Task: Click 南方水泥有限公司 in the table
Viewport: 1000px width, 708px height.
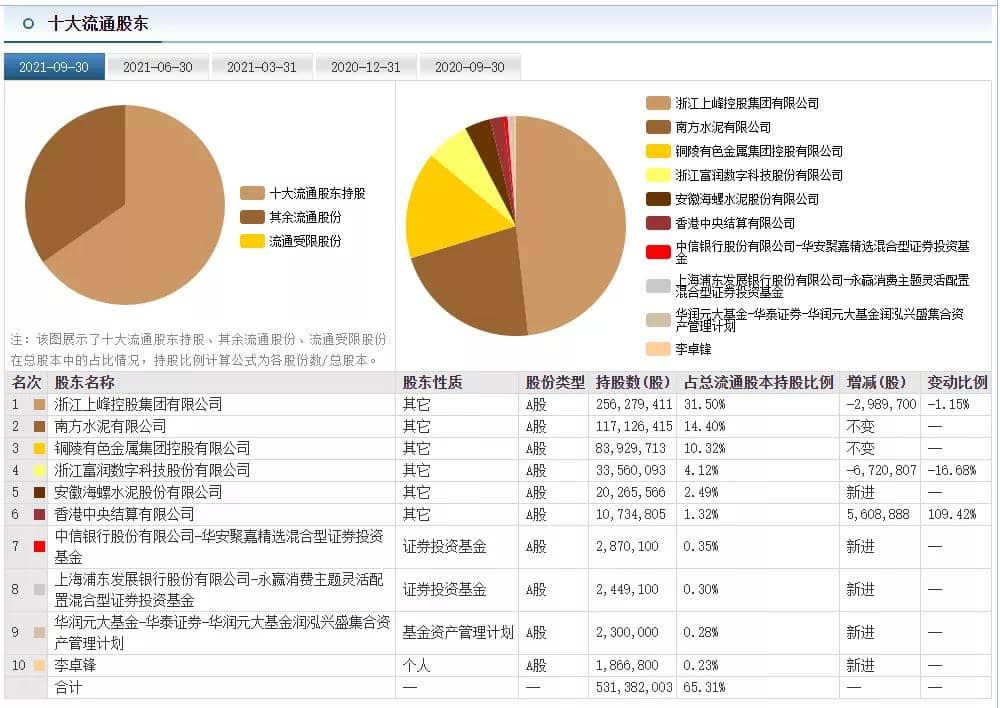Action: 110,426
